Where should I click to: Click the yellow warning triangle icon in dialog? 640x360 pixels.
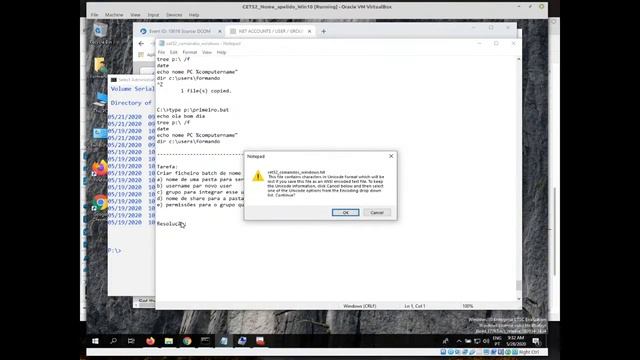pos(258,176)
